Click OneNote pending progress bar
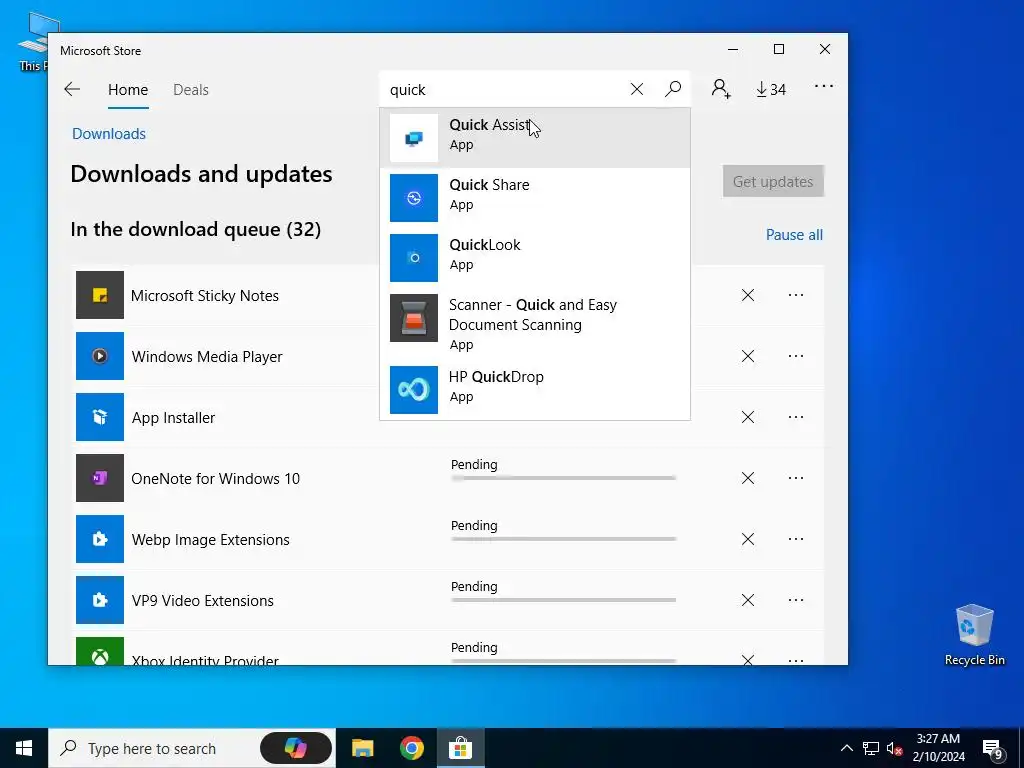Viewport: 1024px width, 768px height. [x=563, y=478]
